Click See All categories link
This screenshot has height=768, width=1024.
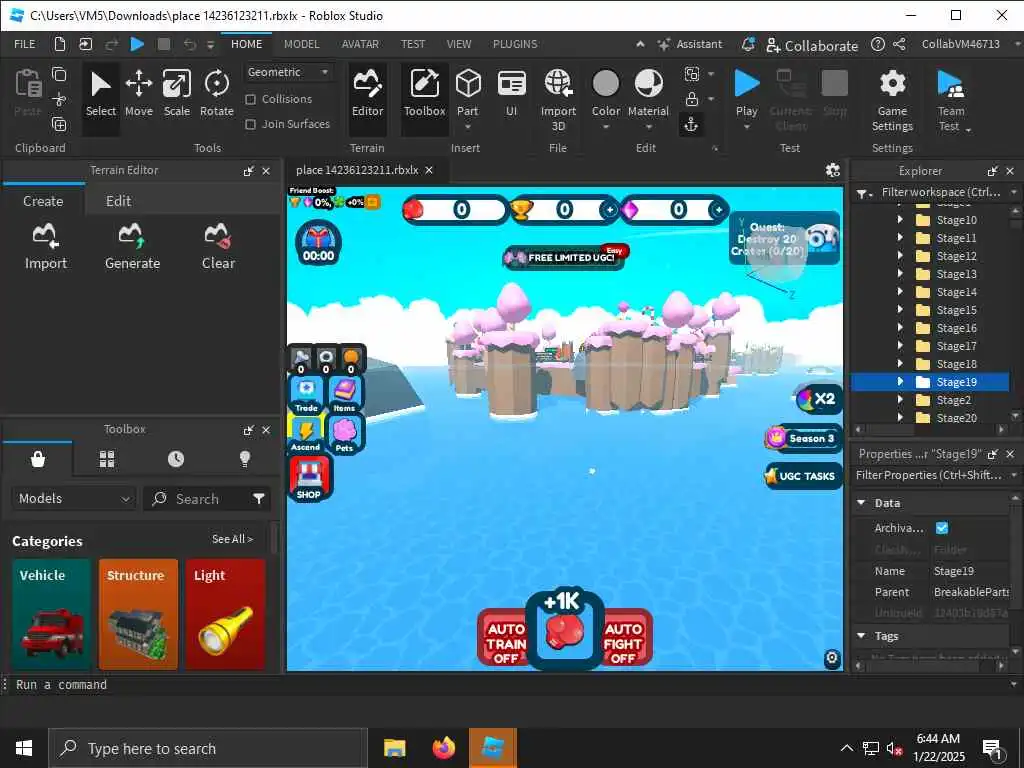tap(232, 539)
